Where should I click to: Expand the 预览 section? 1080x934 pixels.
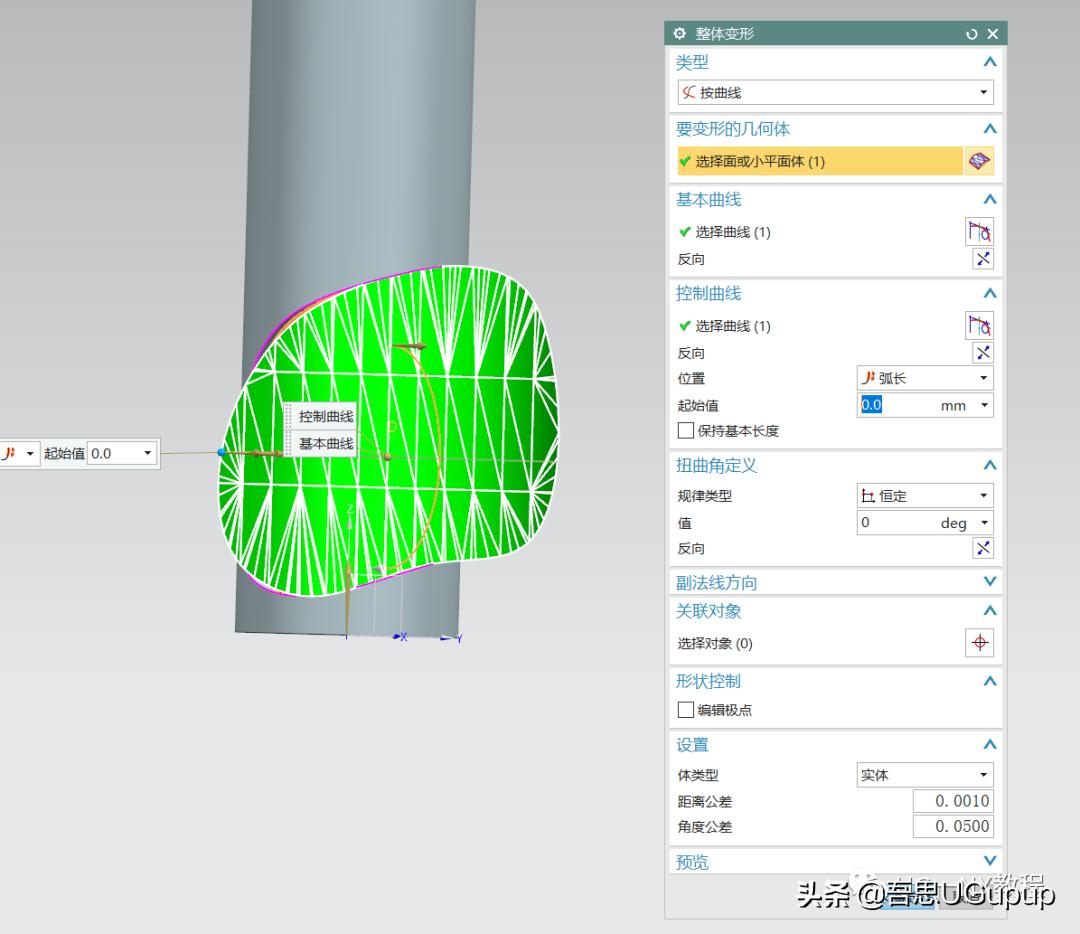tap(989, 861)
